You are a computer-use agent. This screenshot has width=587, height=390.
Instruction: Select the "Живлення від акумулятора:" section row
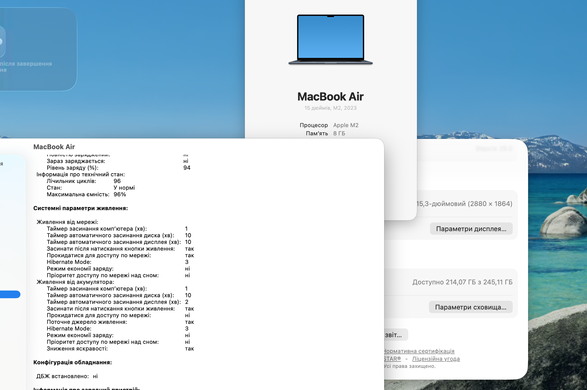(75, 282)
